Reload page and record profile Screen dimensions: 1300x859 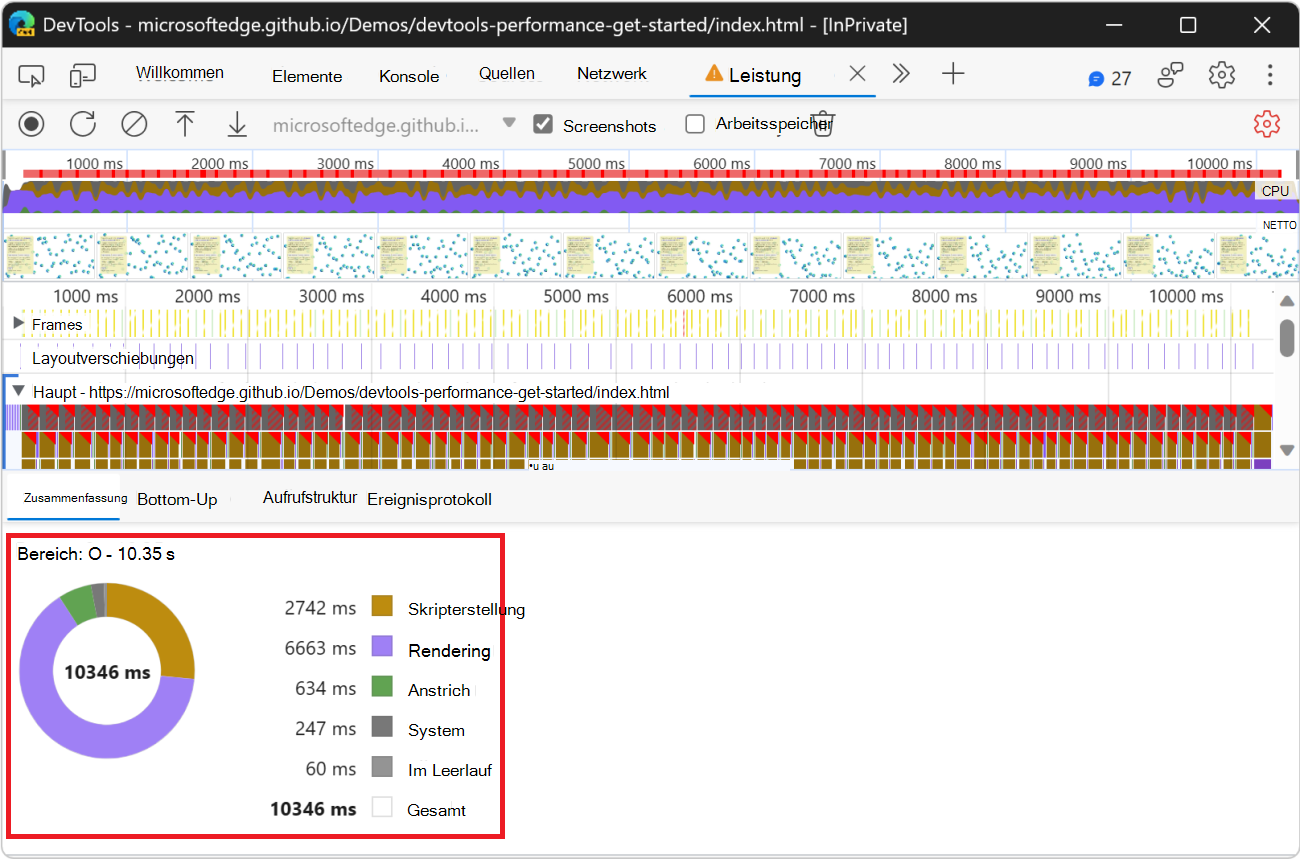(x=83, y=124)
